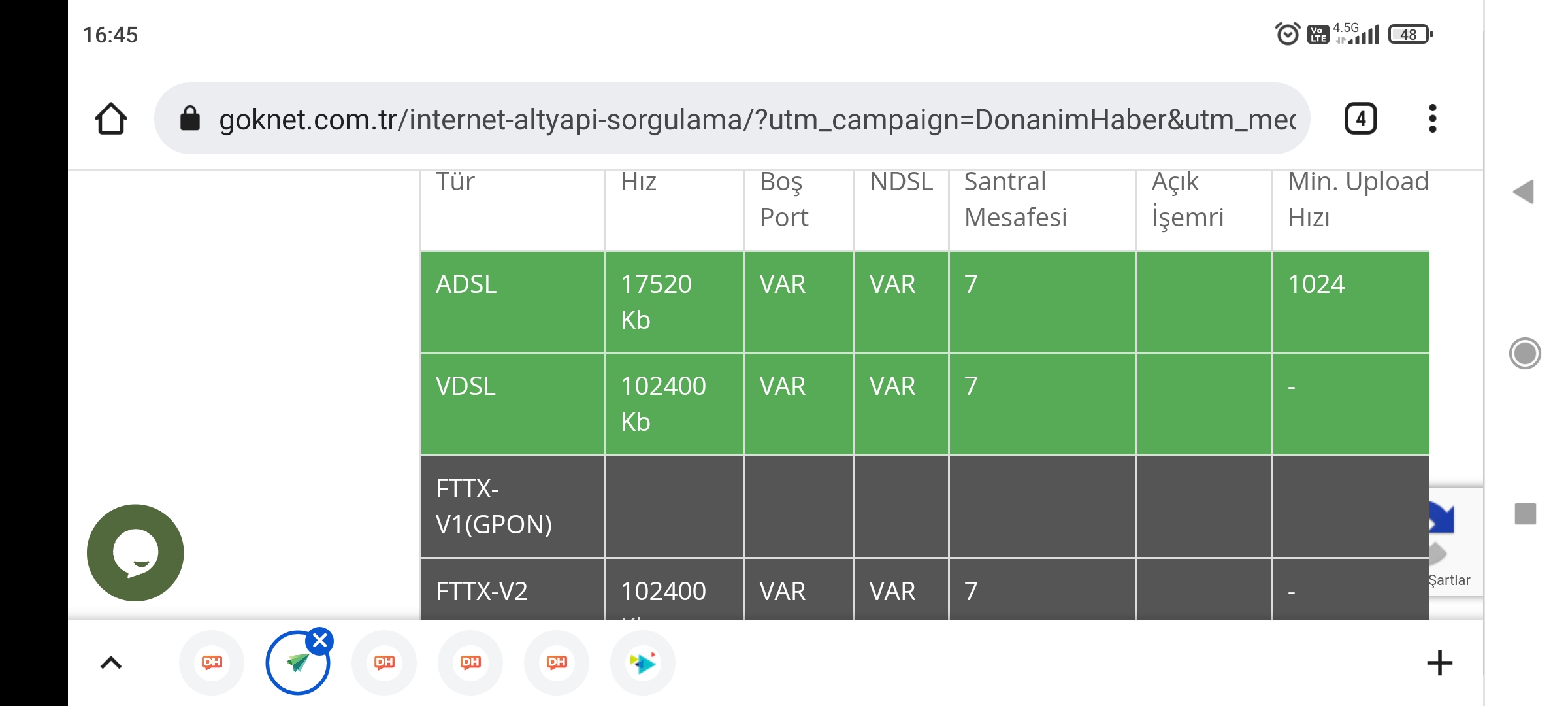This screenshot has width=1568, height=706.
Task: Tap the Android home circle button
Action: click(1525, 354)
